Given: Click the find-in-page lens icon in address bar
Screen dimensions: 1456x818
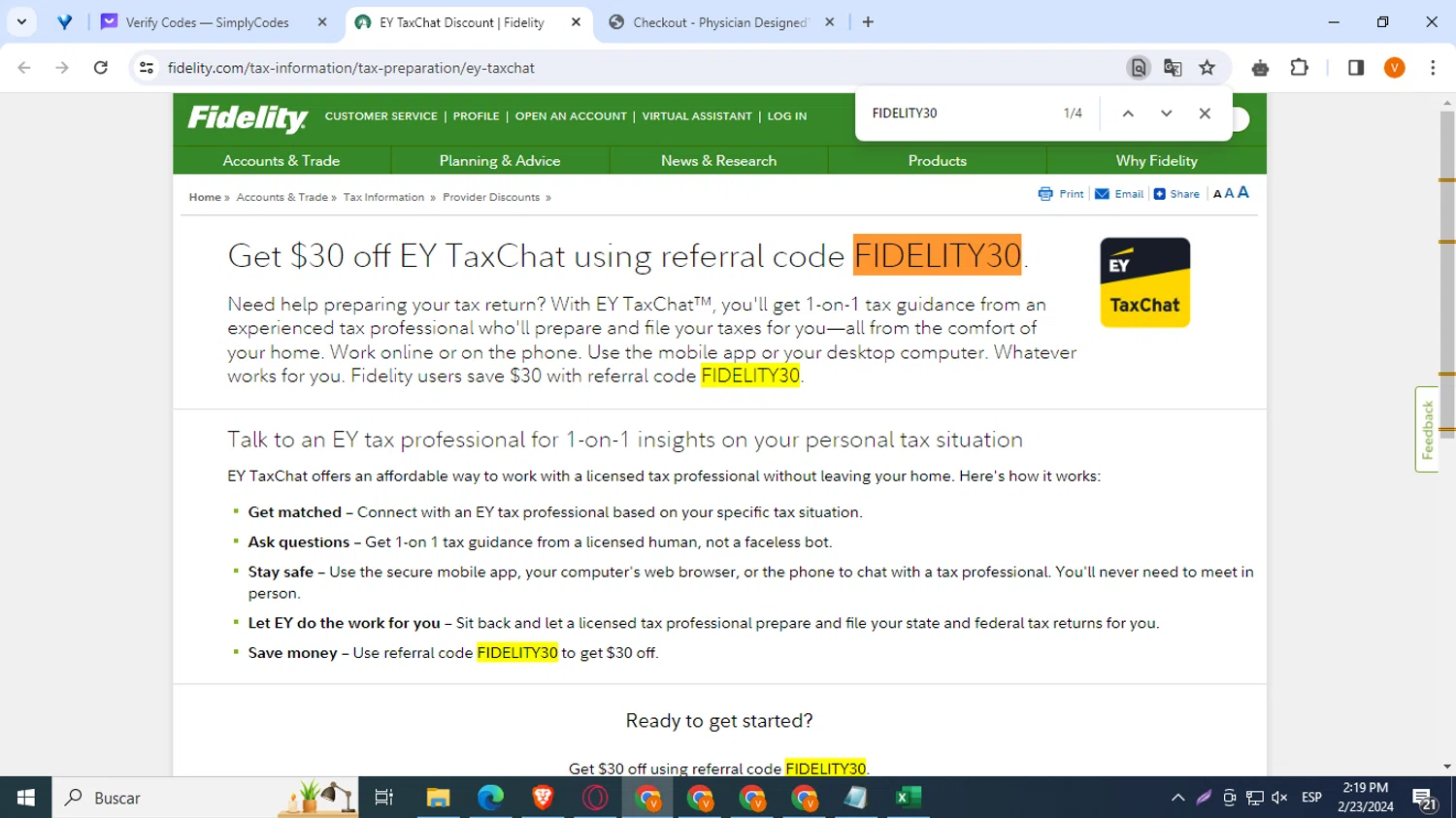Looking at the screenshot, I should click(1138, 68).
